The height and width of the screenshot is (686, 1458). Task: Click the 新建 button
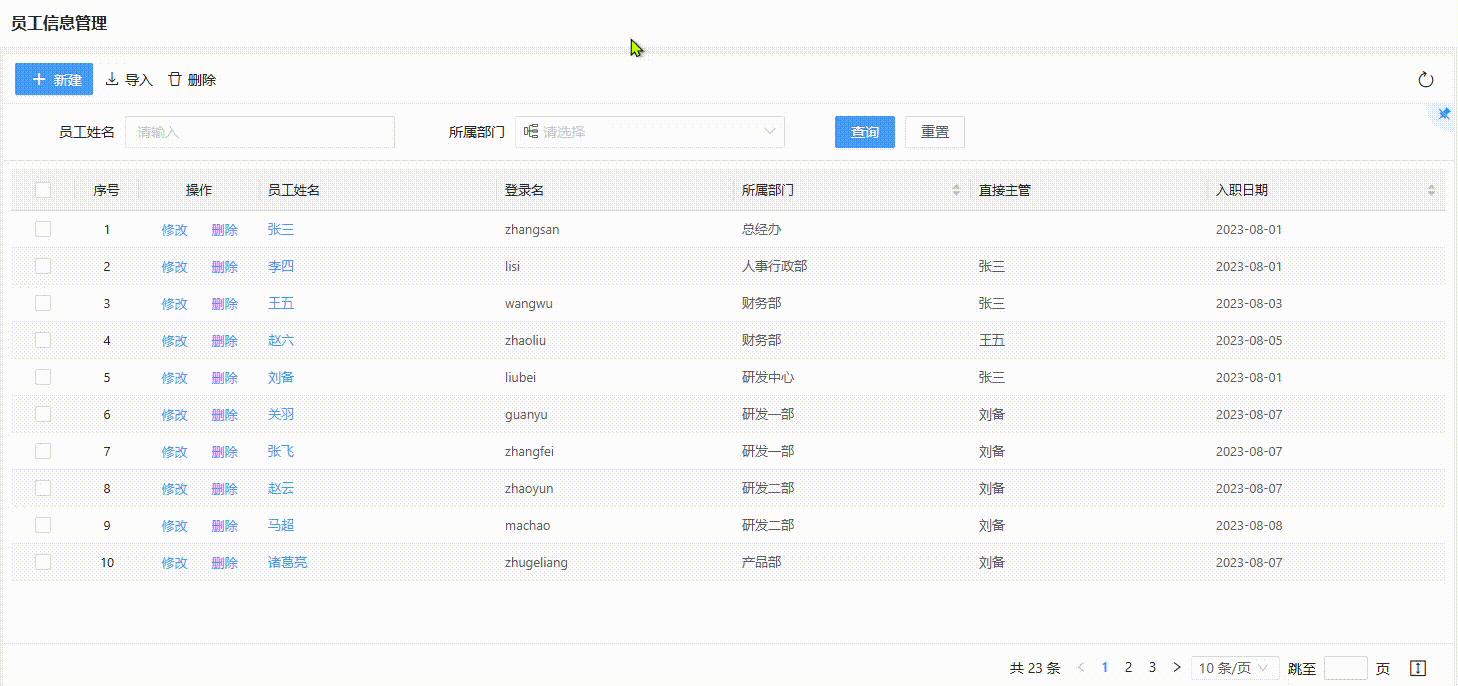54,79
